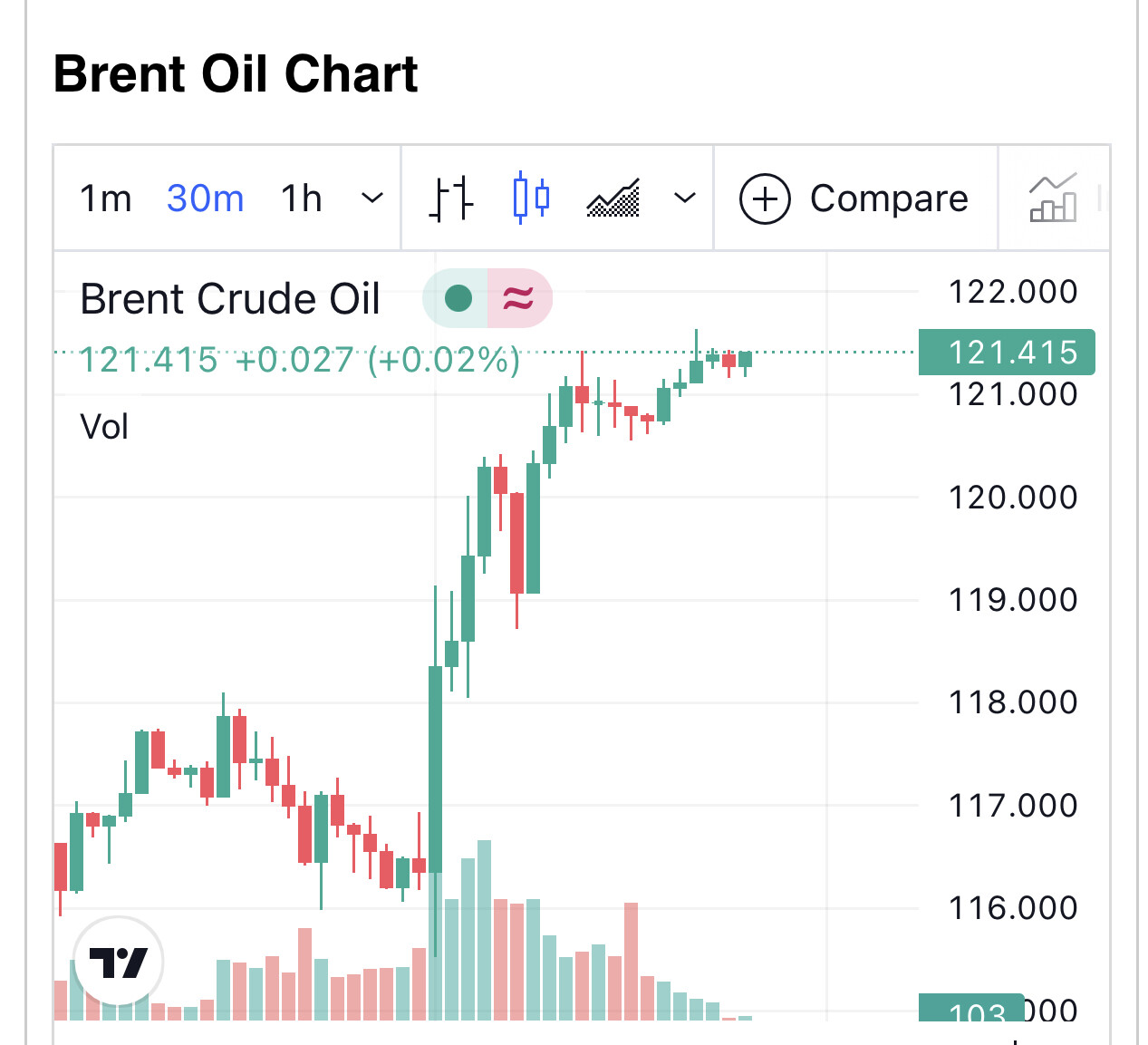Click the Brent Crude Oil symbol title

click(x=230, y=299)
